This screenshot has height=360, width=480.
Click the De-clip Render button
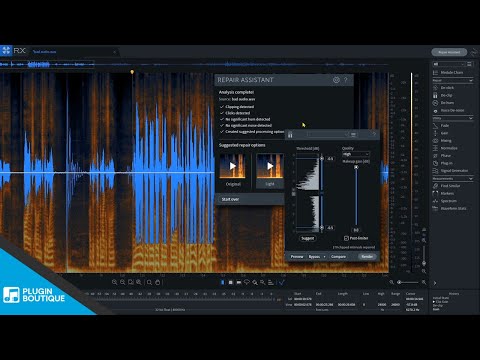(367, 257)
